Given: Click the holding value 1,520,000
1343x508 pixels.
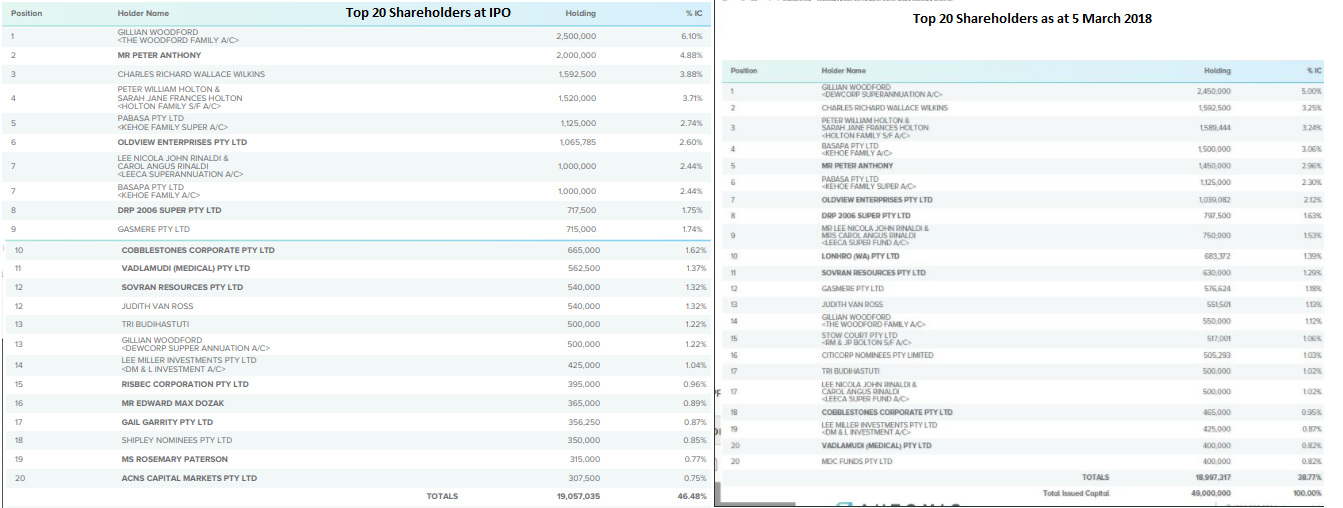Looking at the screenshot, I should (576, 98).
